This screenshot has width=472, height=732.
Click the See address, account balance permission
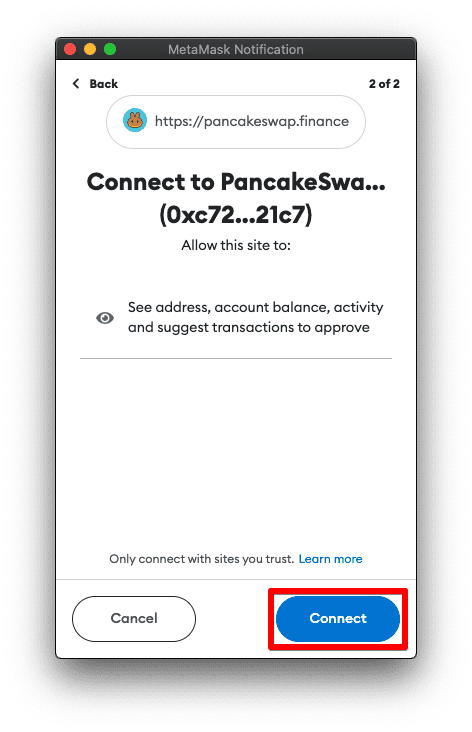(255, 317)
